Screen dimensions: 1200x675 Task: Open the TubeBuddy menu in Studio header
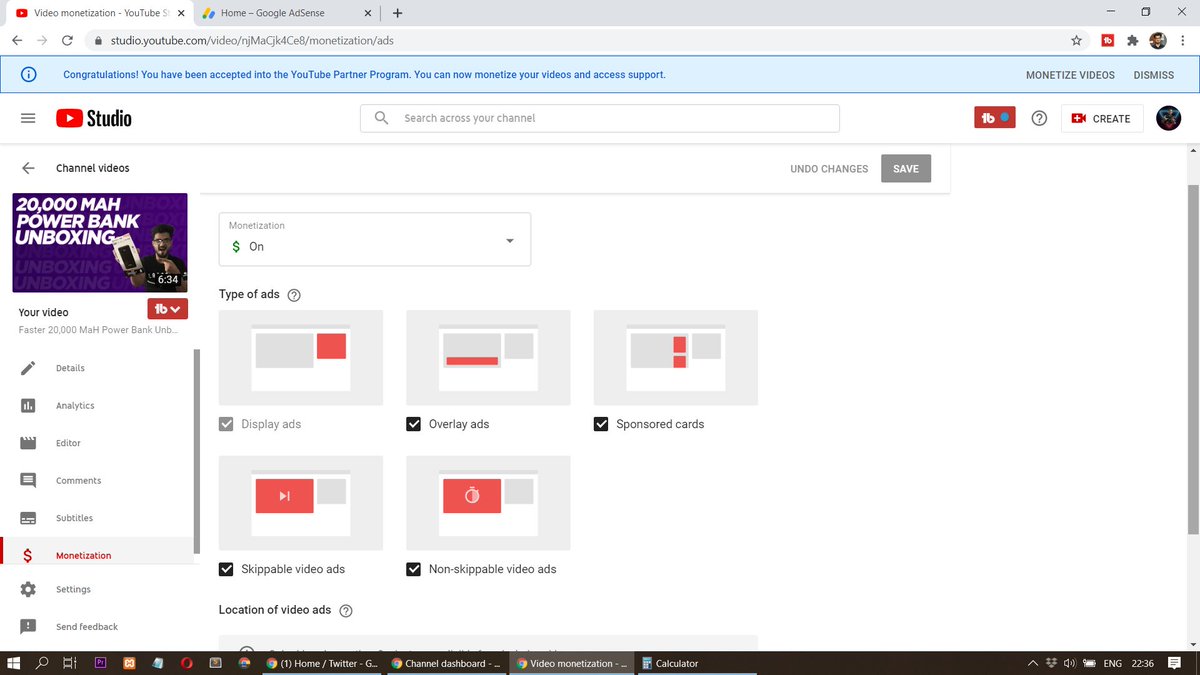pyautogui.click(x=995, y=118)
